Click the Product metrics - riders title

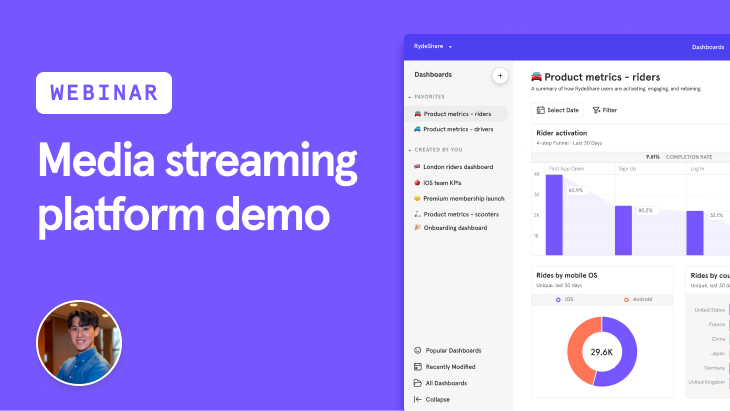point(602,77)
